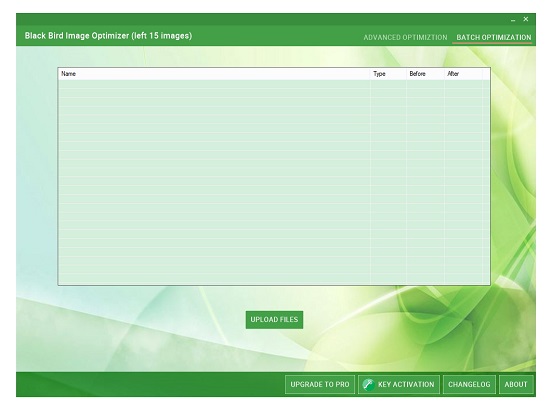Open the Upgrade to Pro page
This screenshot has width=550, height=406.
coord(320,384)
